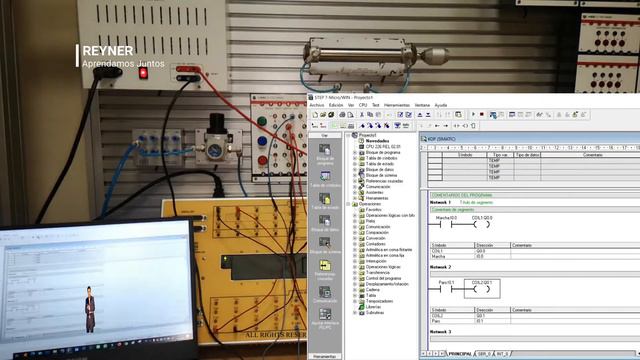Expand the Asistentes tree node
This screenshot has width=640, height=360.
pyautogui.click(x=355, y=192)
